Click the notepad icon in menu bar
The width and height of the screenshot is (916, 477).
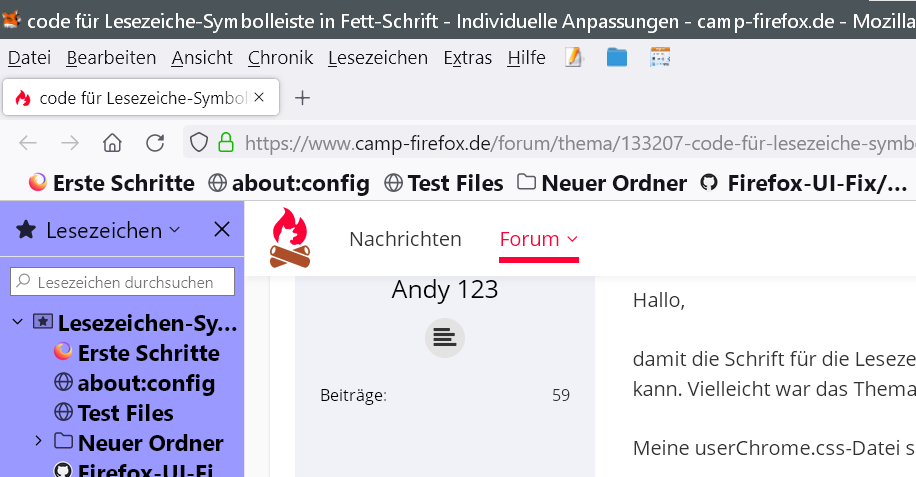click(573, 57)
